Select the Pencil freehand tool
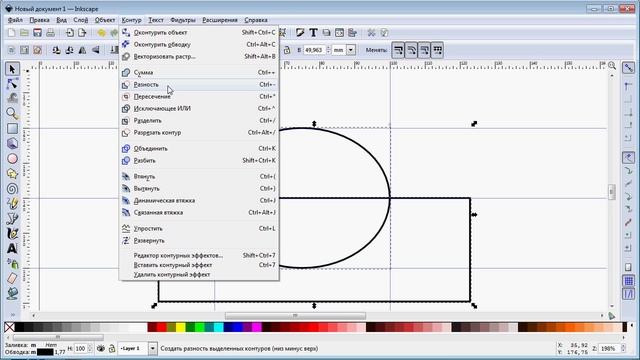640x360 pixels. pyautogui.click(x=12, y=204)
